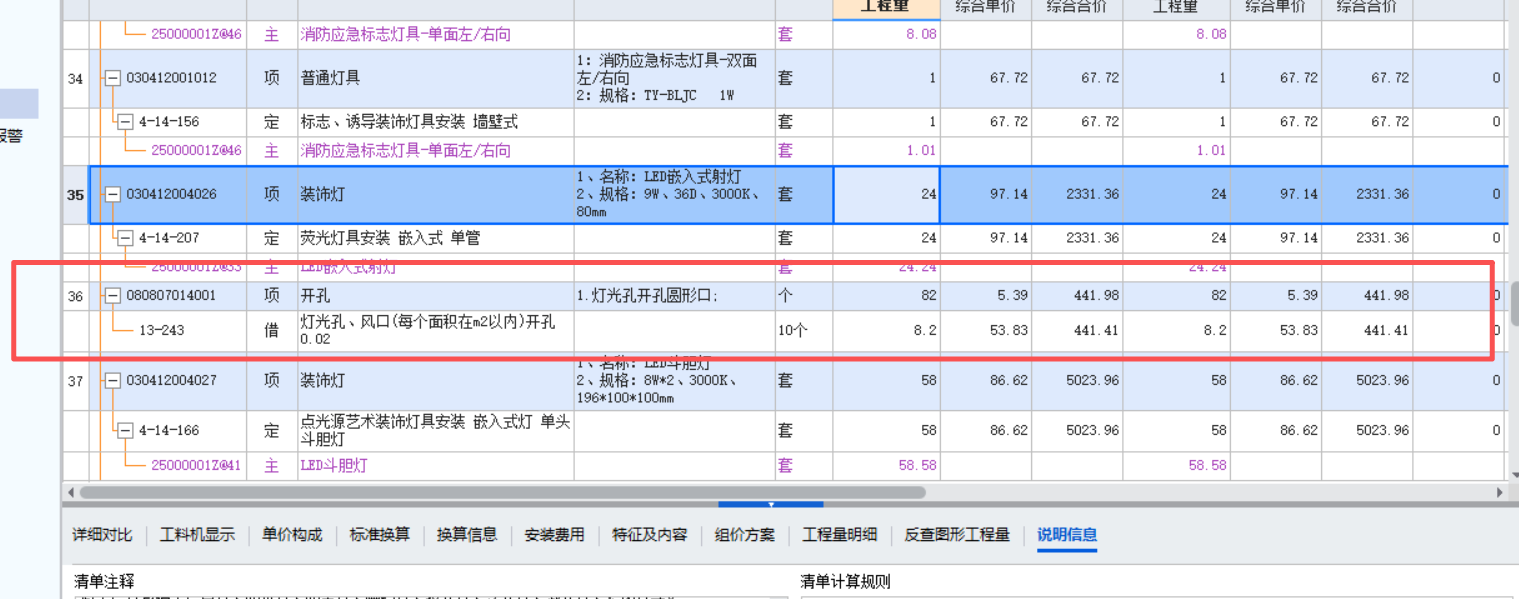Collapse the 030412004026 item row

(112, 195)
